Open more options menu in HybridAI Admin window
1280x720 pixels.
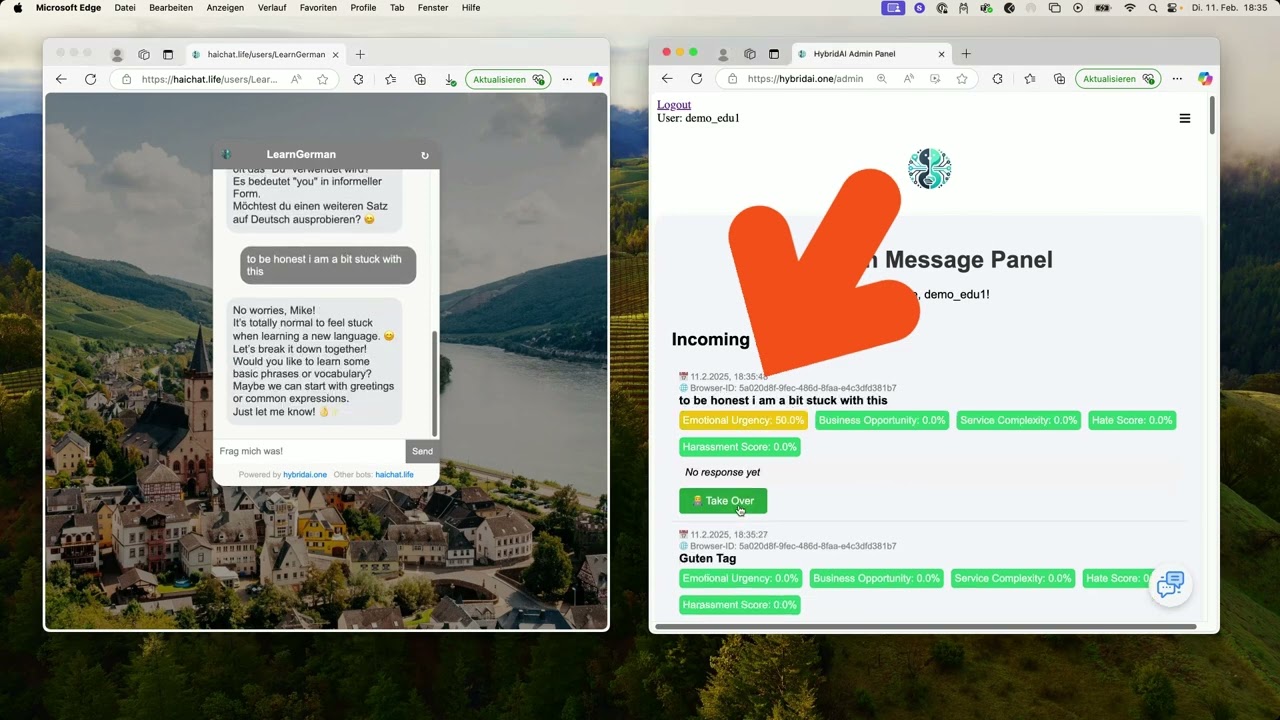[1178, 79]
